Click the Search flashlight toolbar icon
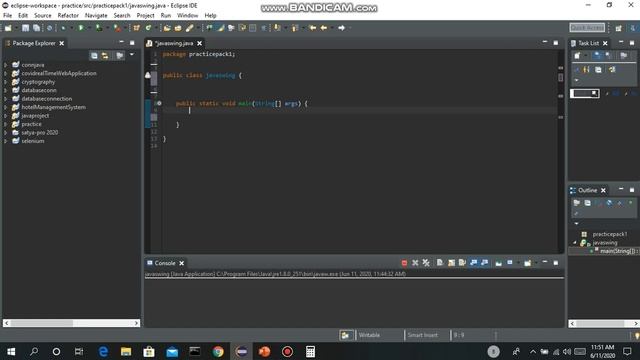640x360 pixels. 189,28
